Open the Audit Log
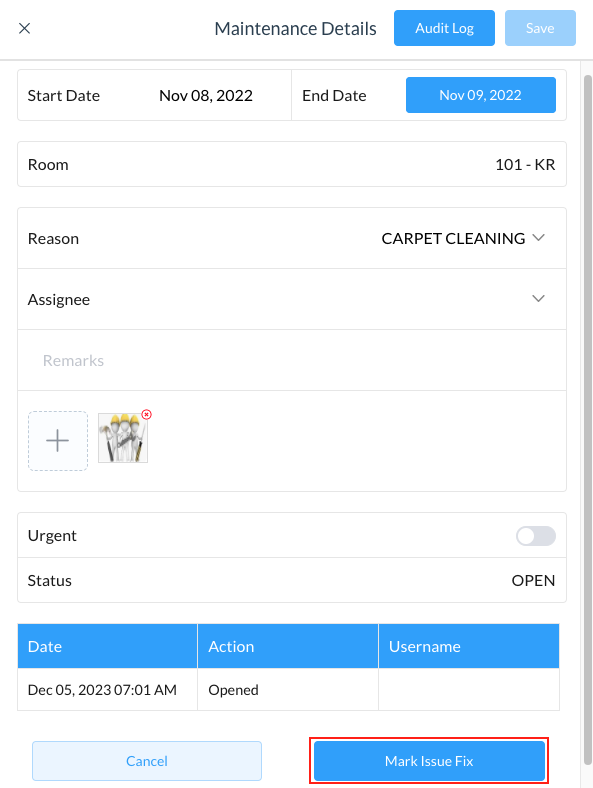 tap(444, 28)
